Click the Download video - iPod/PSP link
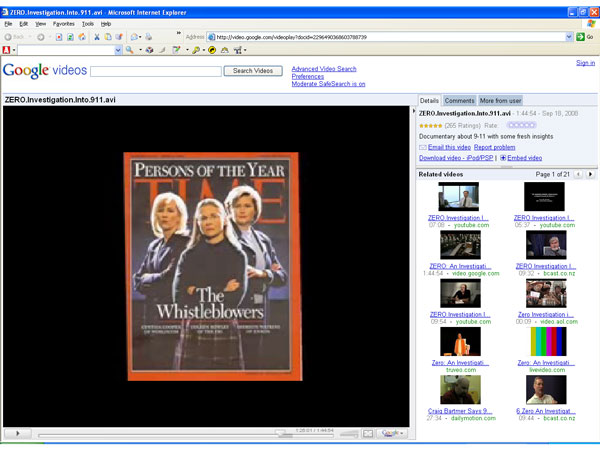This screenshot has width=600, height=450. click(456, 158)
